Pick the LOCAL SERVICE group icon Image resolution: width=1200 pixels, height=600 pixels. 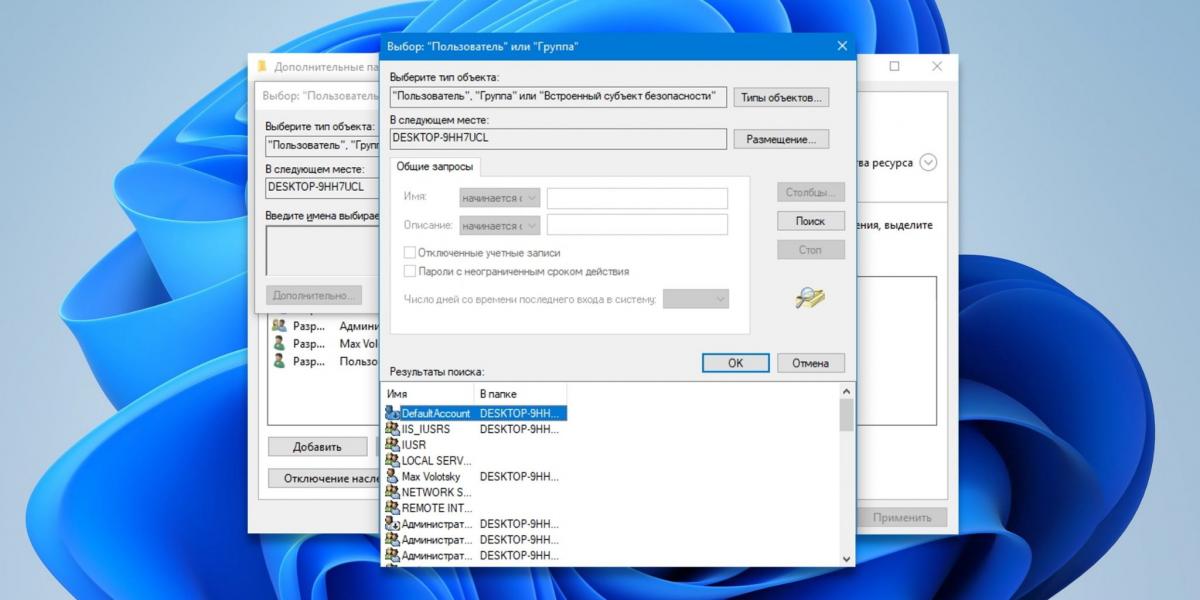(x=392, y=461)
